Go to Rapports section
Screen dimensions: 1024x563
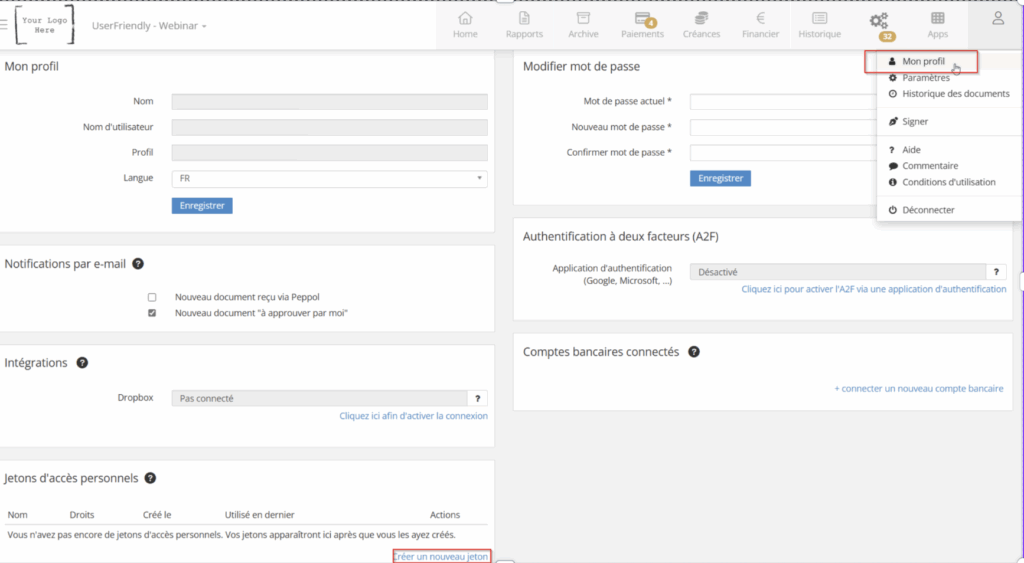[x=524, y=25]
